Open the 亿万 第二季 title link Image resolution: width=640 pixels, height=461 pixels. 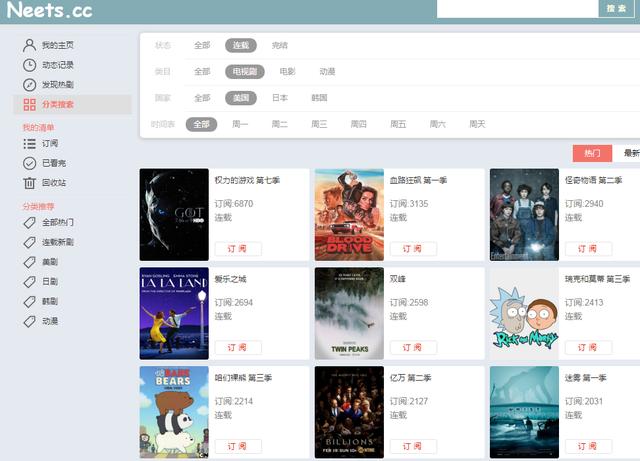point(410,378)
